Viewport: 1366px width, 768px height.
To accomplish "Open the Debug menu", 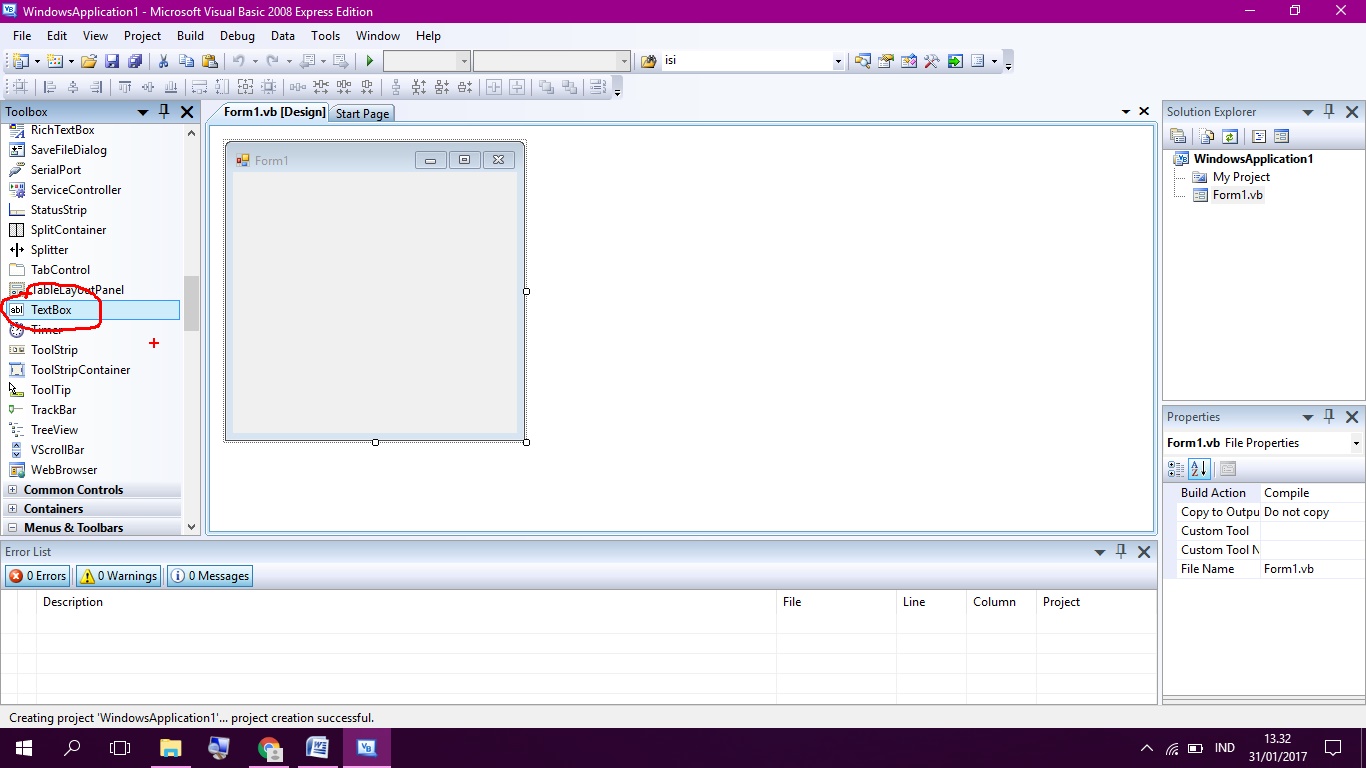I will (237, 35).
